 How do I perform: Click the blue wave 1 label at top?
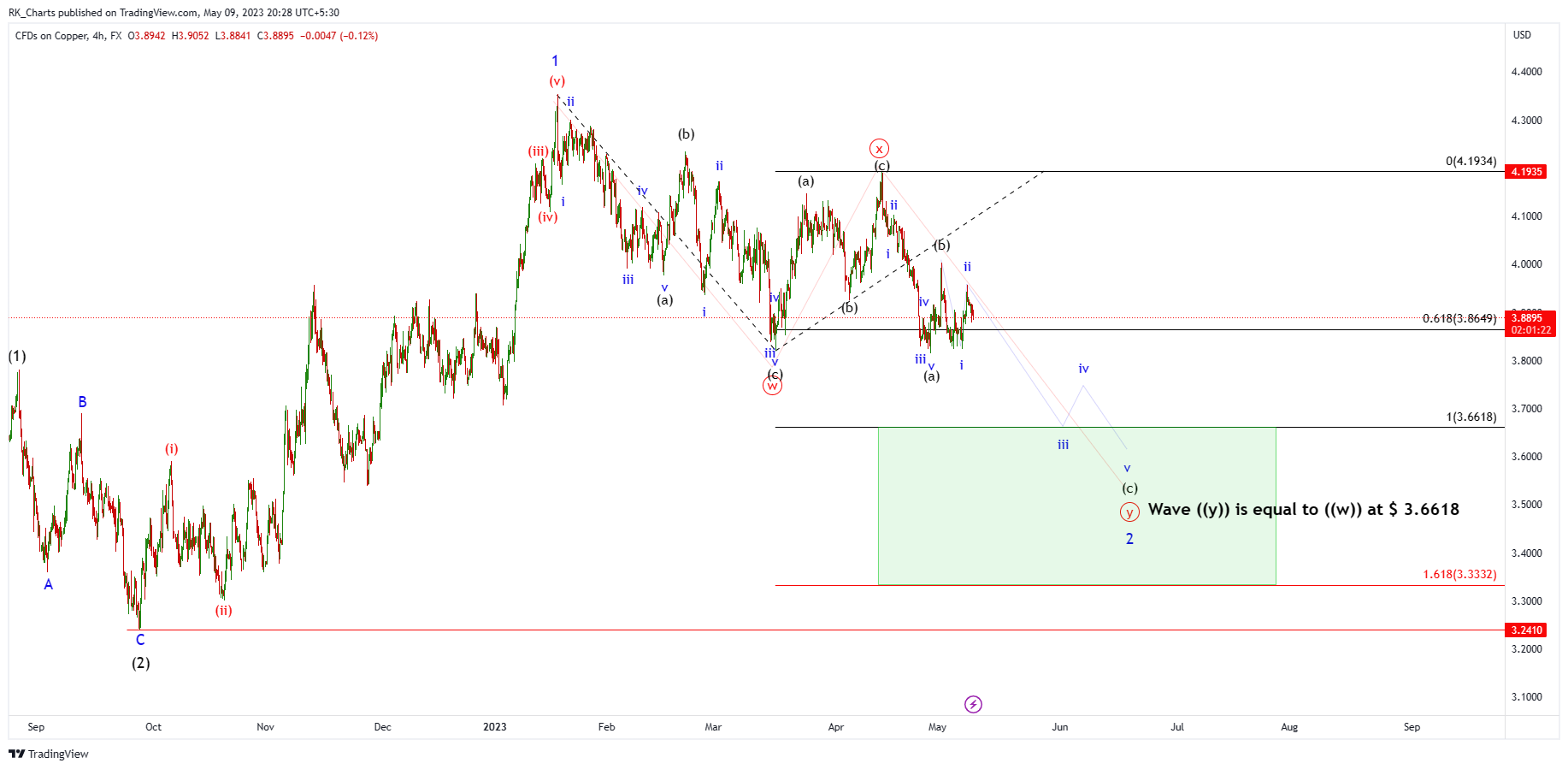click(x=555, y=61)
